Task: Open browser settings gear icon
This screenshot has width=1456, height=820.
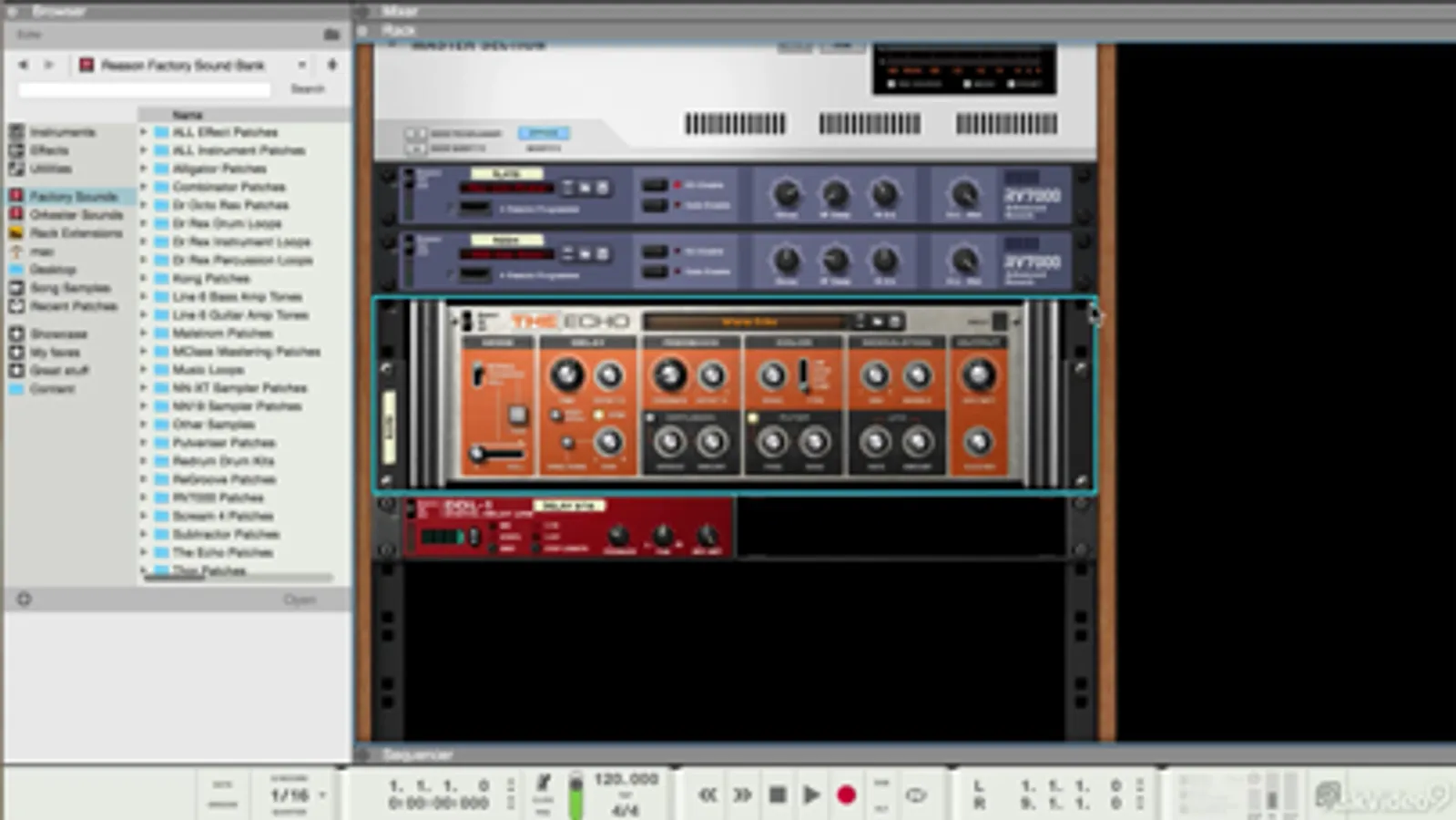Action: tap(25, 599)
